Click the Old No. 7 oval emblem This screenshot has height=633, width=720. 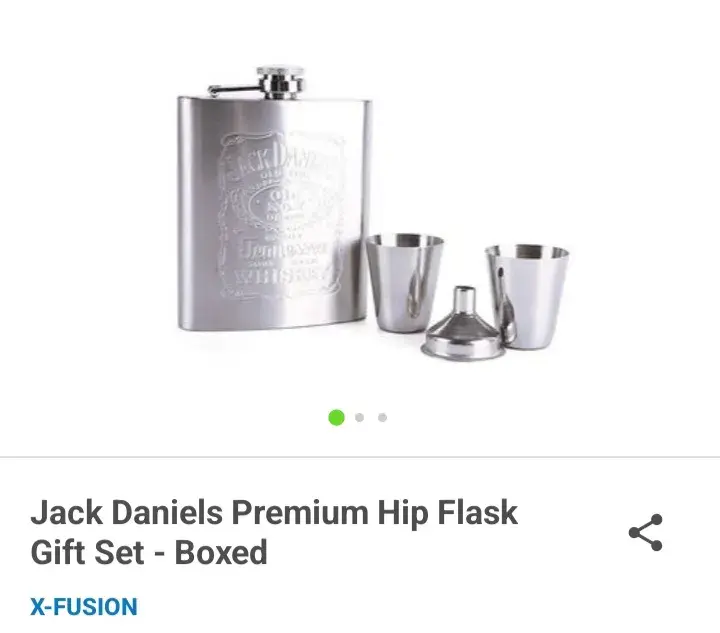[281, 206]
